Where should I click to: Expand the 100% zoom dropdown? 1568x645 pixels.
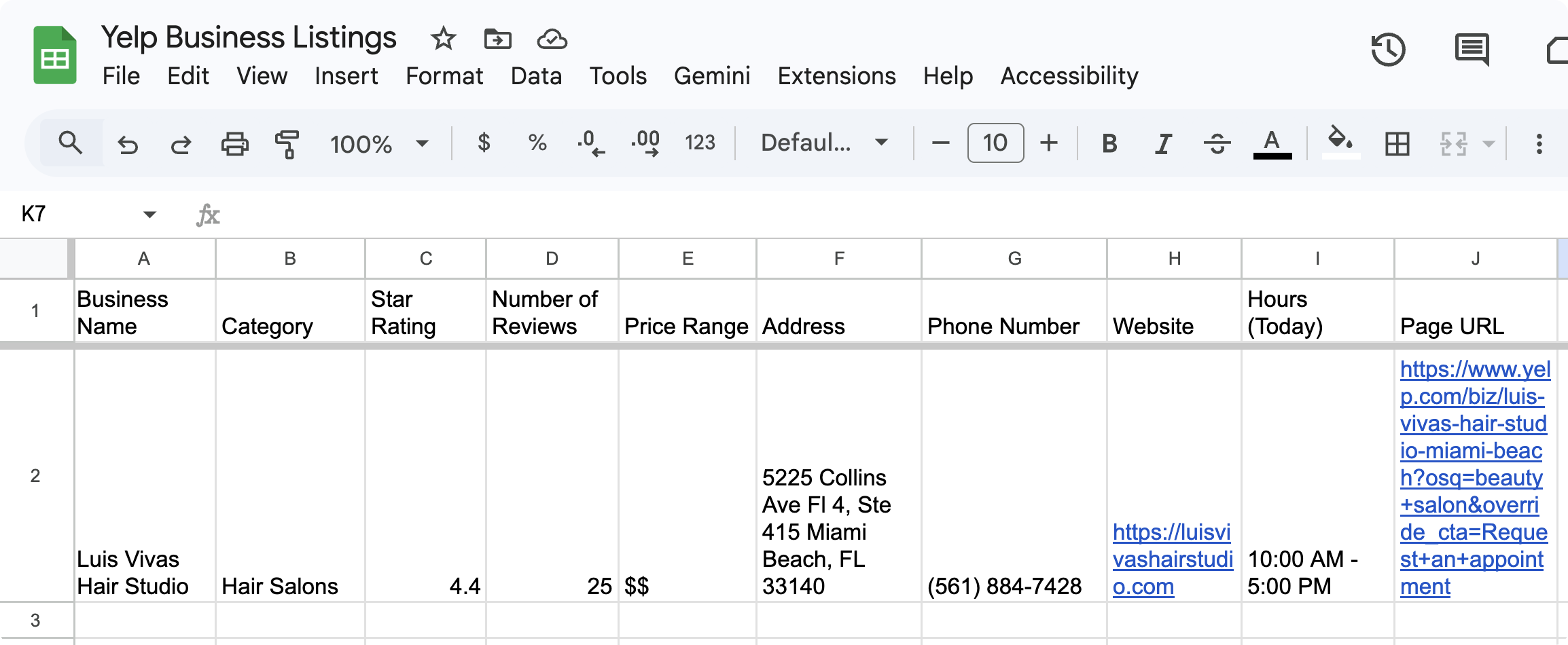pyautogui.click(x=378, y=144)
